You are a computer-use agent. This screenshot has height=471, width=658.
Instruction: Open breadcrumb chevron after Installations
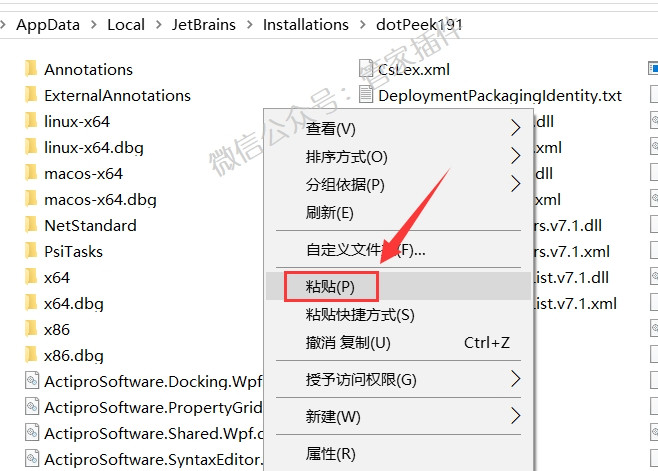(363, 25)
